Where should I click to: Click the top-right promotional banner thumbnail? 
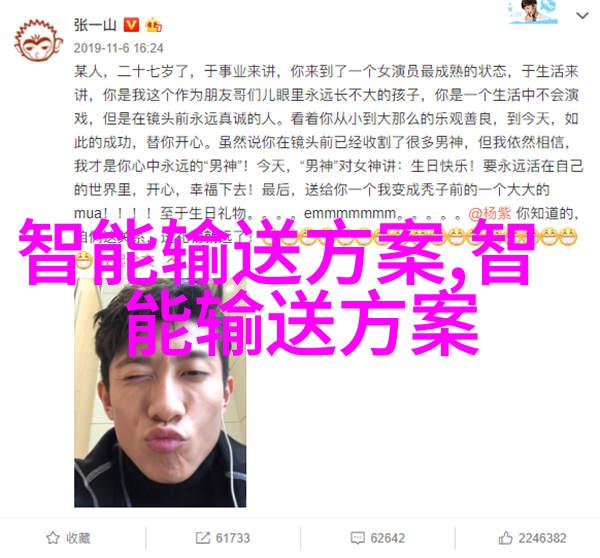click(533, 12)
